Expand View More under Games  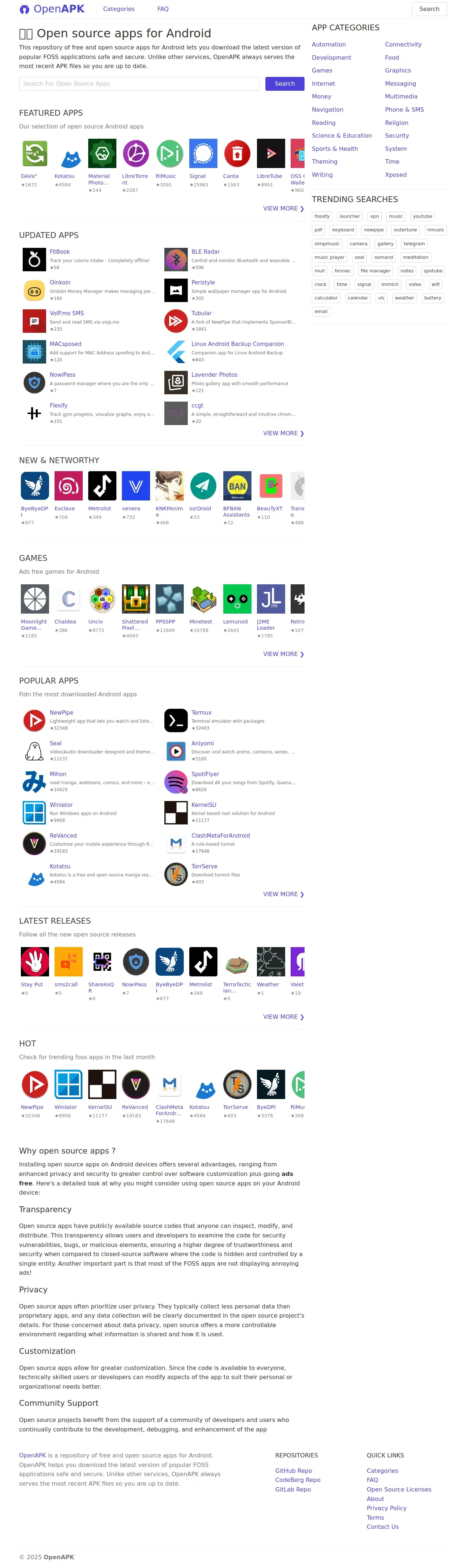point(283,654)
